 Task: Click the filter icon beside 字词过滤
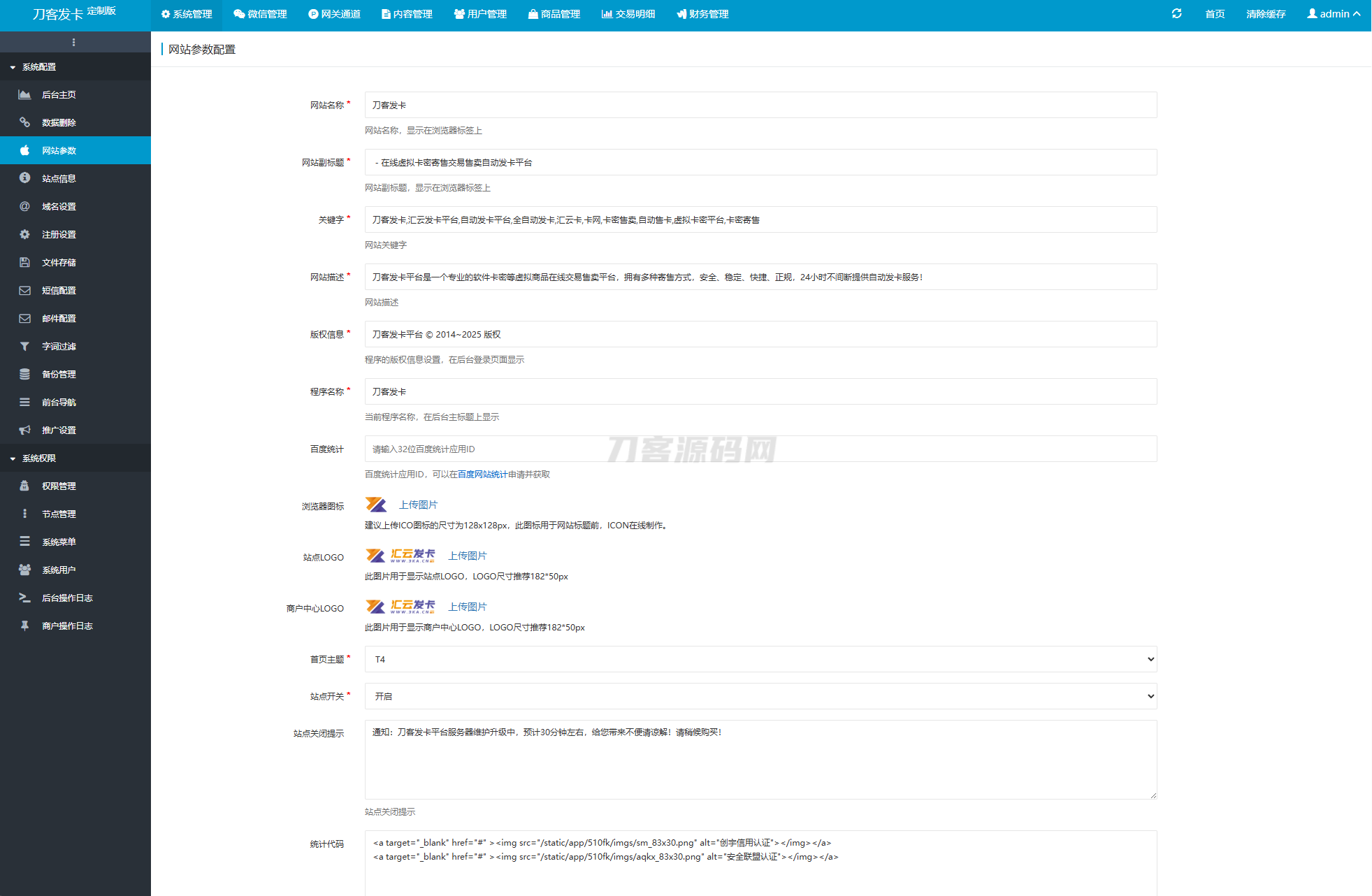click(x=24, y=346)
